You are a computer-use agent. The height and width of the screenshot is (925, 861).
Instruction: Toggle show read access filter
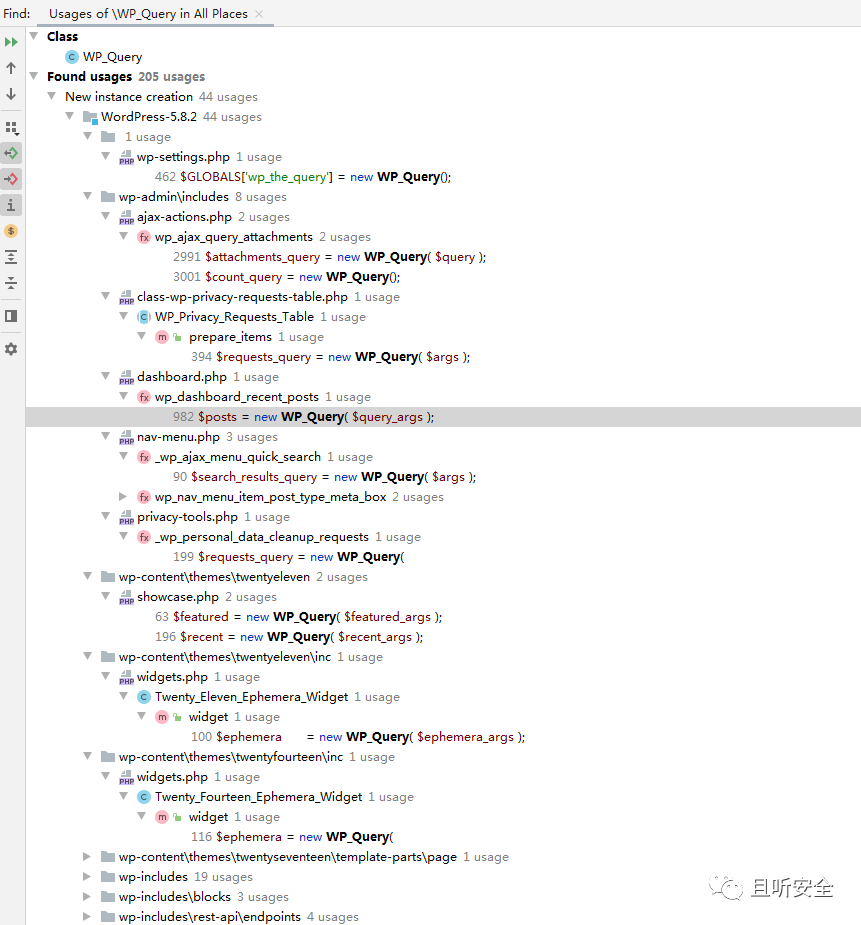pos(11,153)
